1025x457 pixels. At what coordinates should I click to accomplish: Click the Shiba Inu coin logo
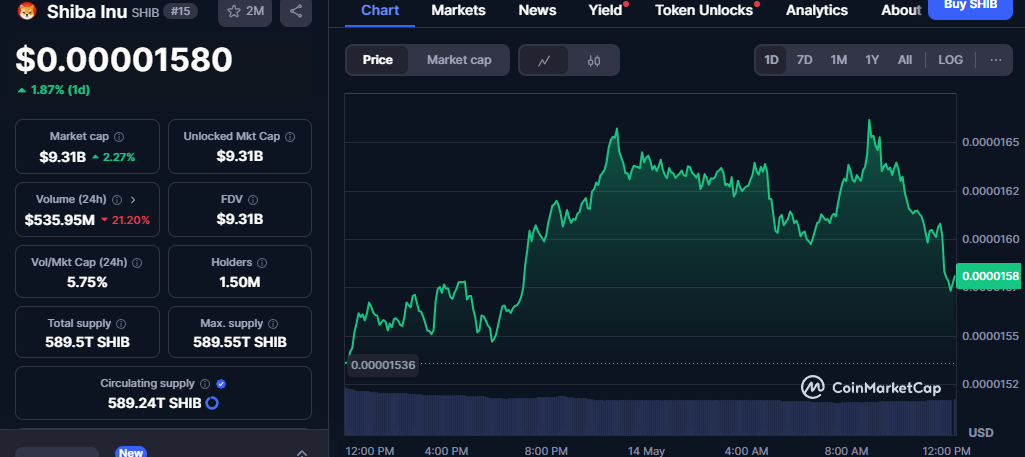(27, 11)
